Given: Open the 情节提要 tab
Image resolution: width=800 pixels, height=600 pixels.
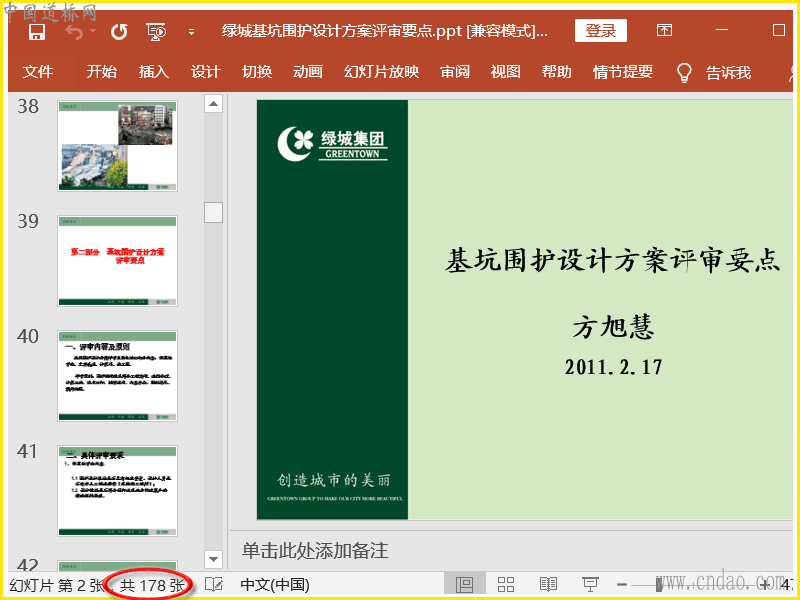Looking at the screenshot, I should [623, 72].
